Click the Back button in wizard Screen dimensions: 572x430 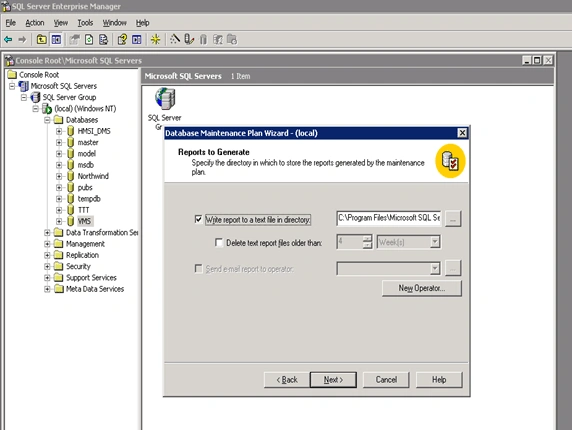(x=287, y=380)
